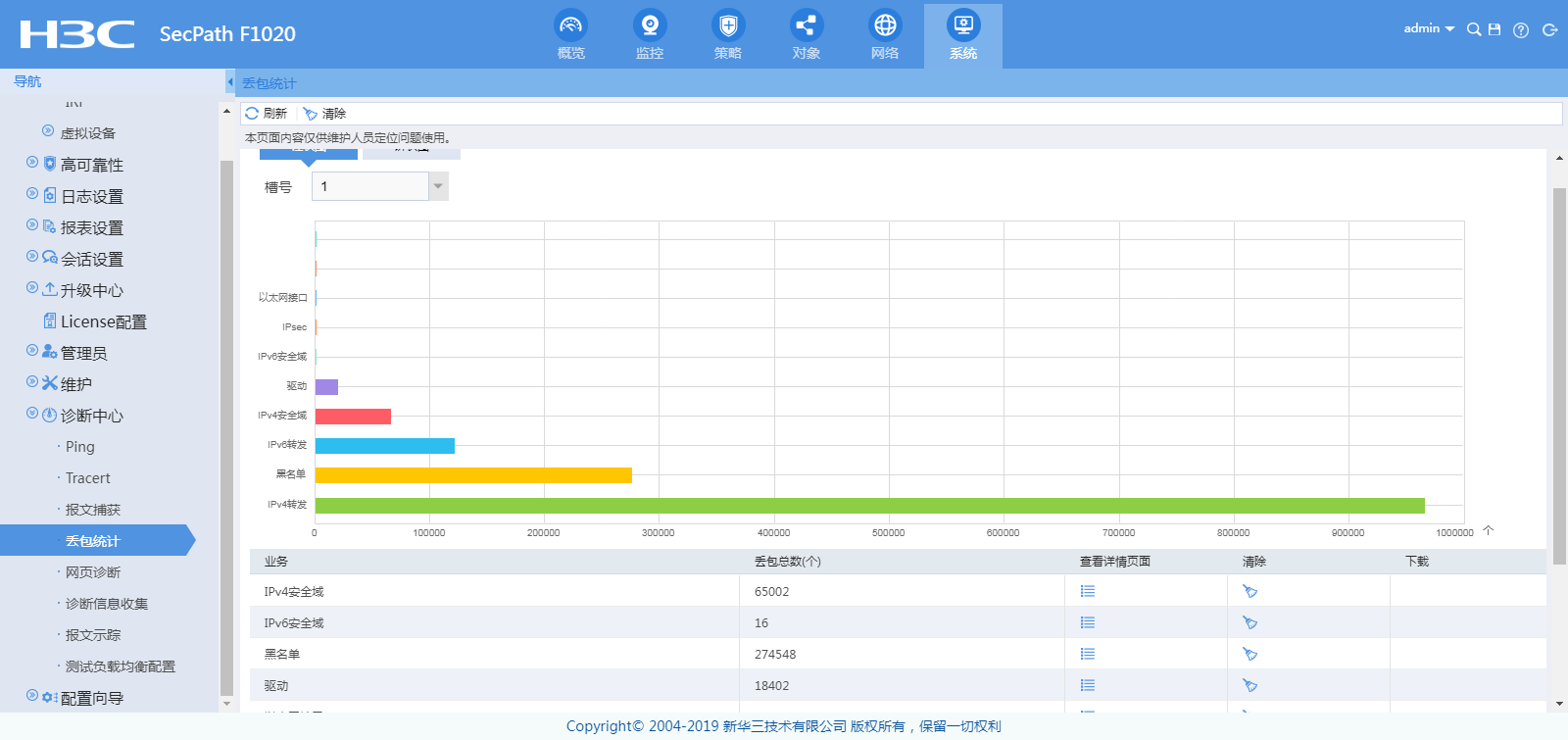Click the 清除 clear button in toolbar
Image resolution: width=1568 pixels, height=740 pixels.
click(x=324, y=114)
